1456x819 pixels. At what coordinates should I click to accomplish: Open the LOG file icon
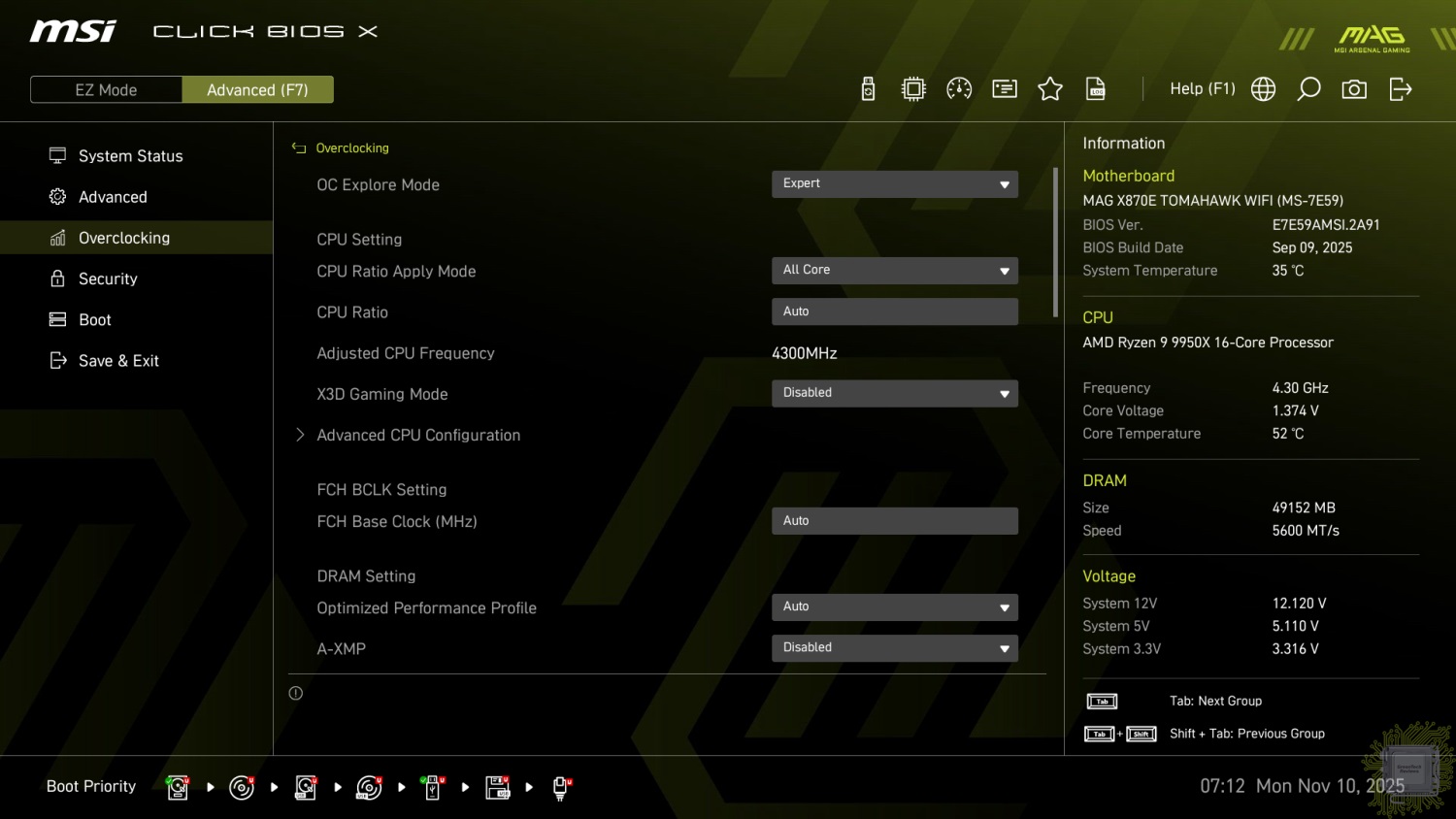click(x=1096, y=89)
